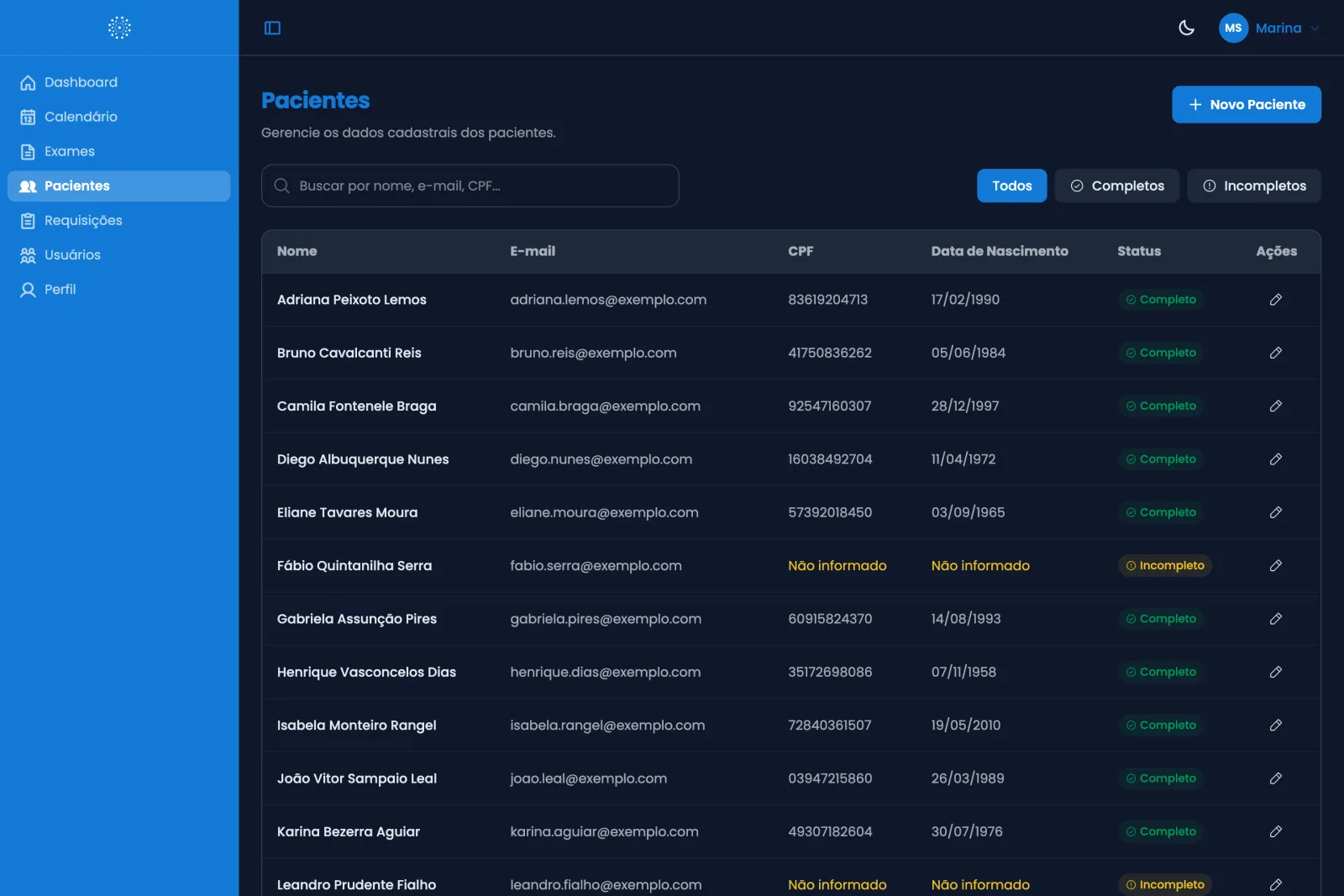The width and height of the screenshot is (1344, 896).
Task: Click the Nome column header
Action: pos(297,251)
